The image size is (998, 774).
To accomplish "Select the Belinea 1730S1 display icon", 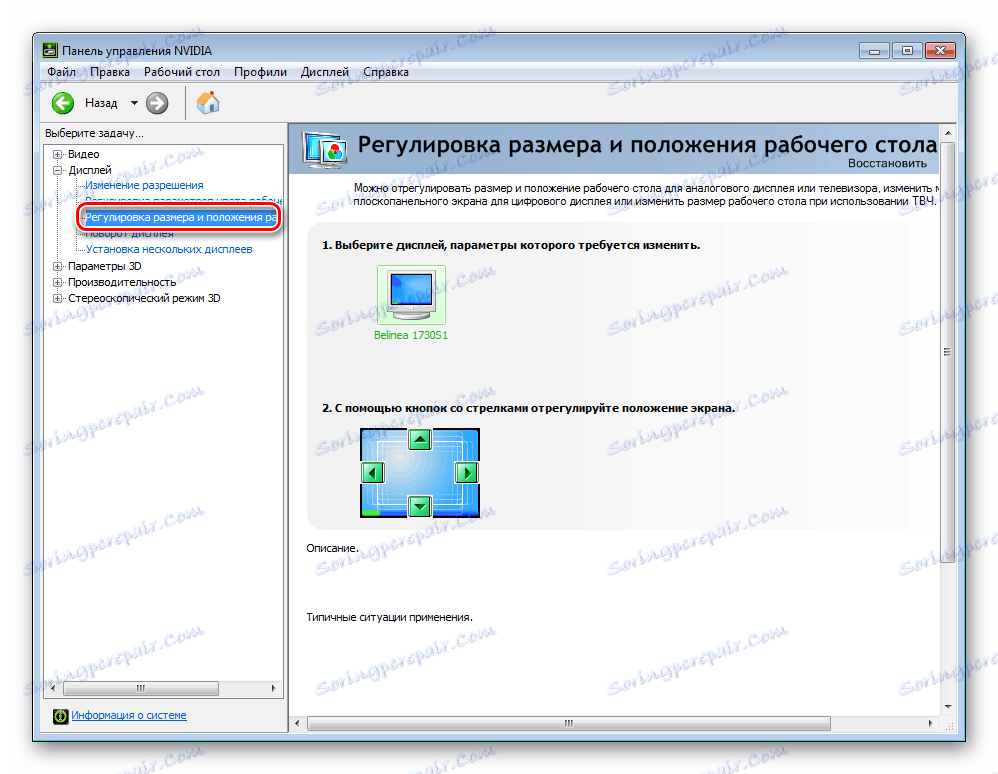I will (x=411, y=295).
